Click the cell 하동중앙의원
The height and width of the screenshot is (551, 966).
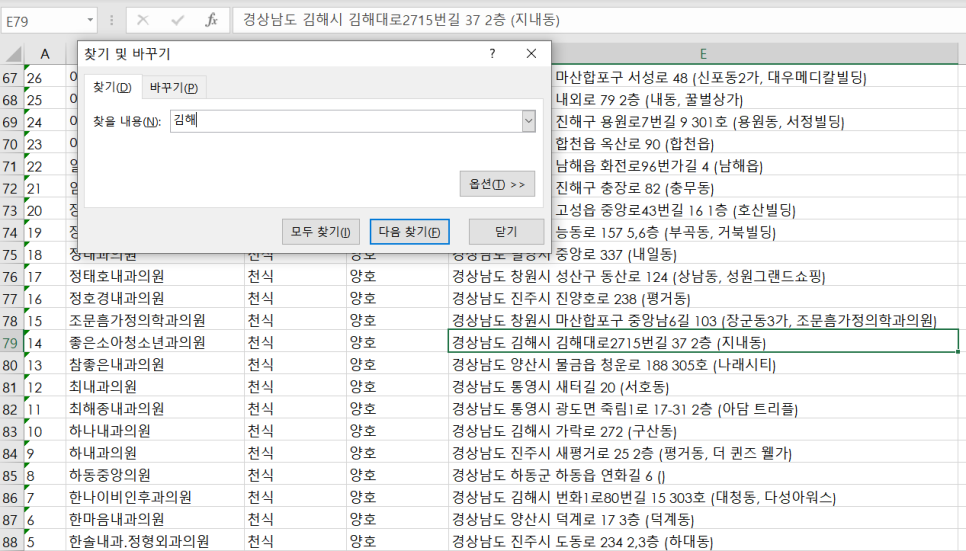click(155, 476)
